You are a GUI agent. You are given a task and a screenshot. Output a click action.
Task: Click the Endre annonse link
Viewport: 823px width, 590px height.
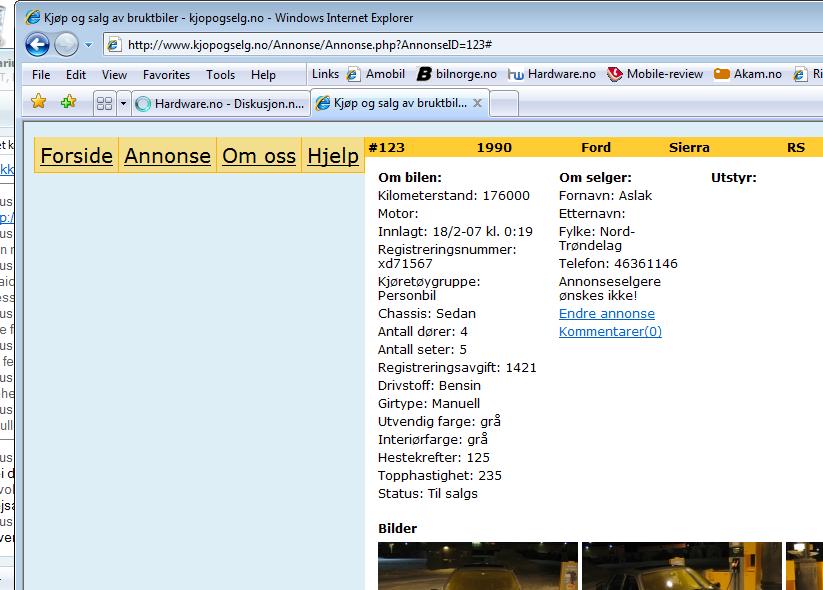point(607,313)
